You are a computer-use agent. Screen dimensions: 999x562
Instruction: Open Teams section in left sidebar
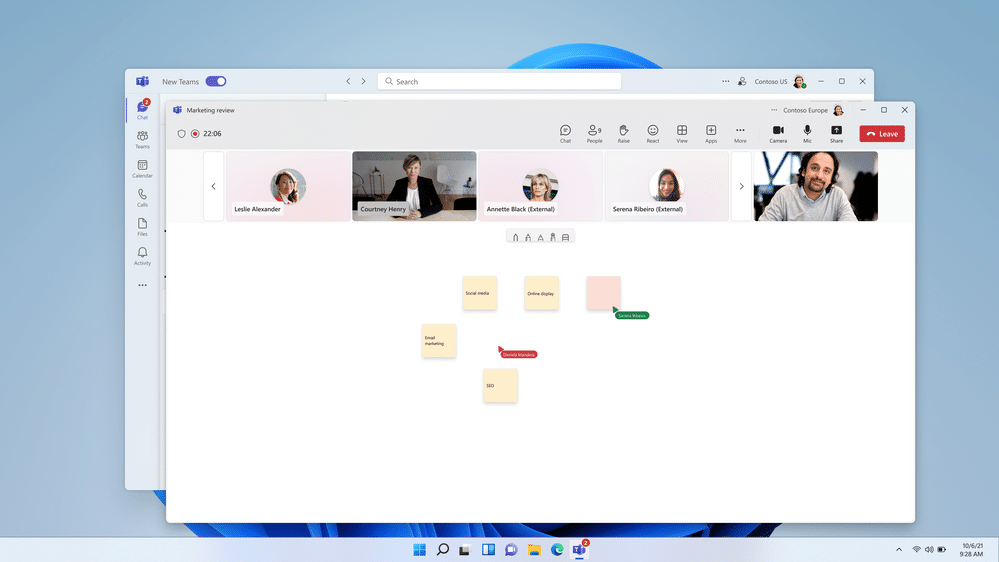pyautogui.click(x=142, y=140)
